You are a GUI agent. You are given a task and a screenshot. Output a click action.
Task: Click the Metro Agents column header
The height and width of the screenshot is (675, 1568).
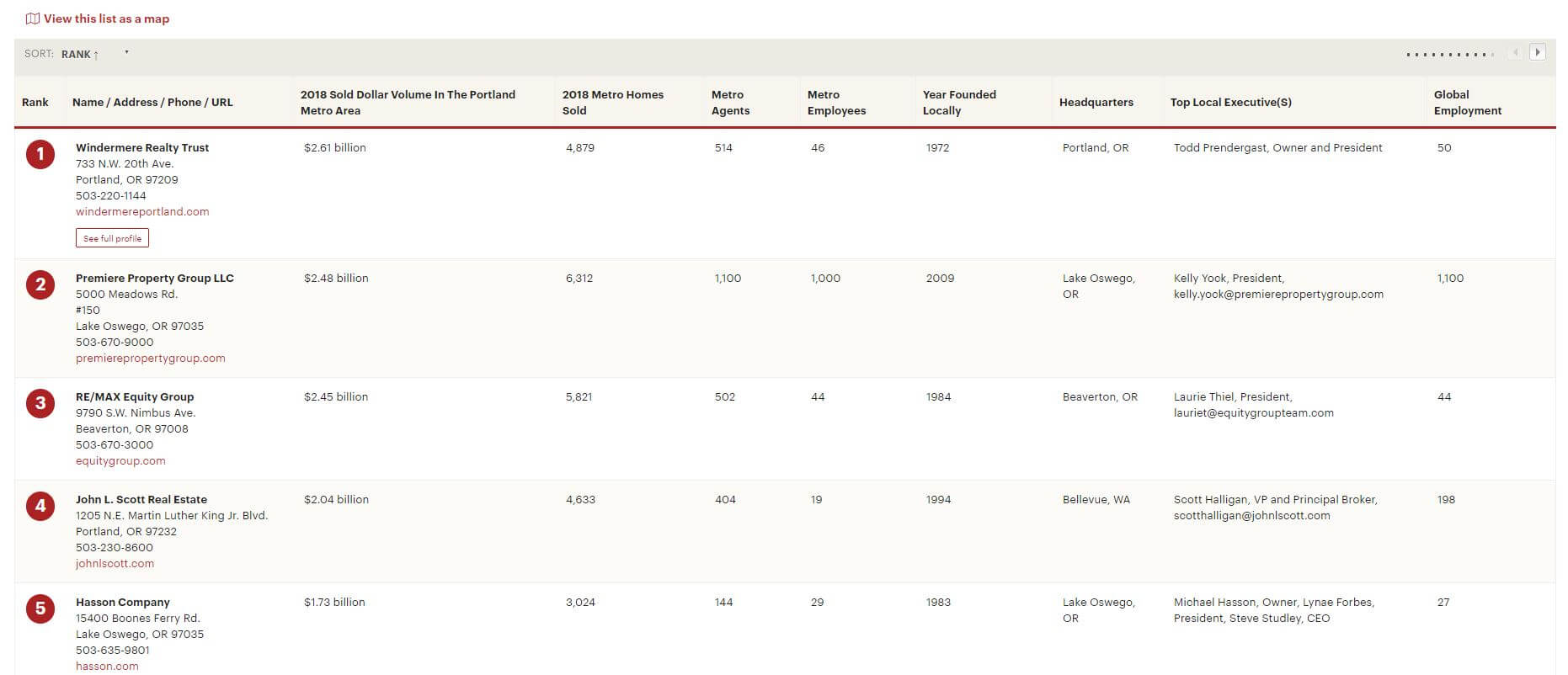730,102
